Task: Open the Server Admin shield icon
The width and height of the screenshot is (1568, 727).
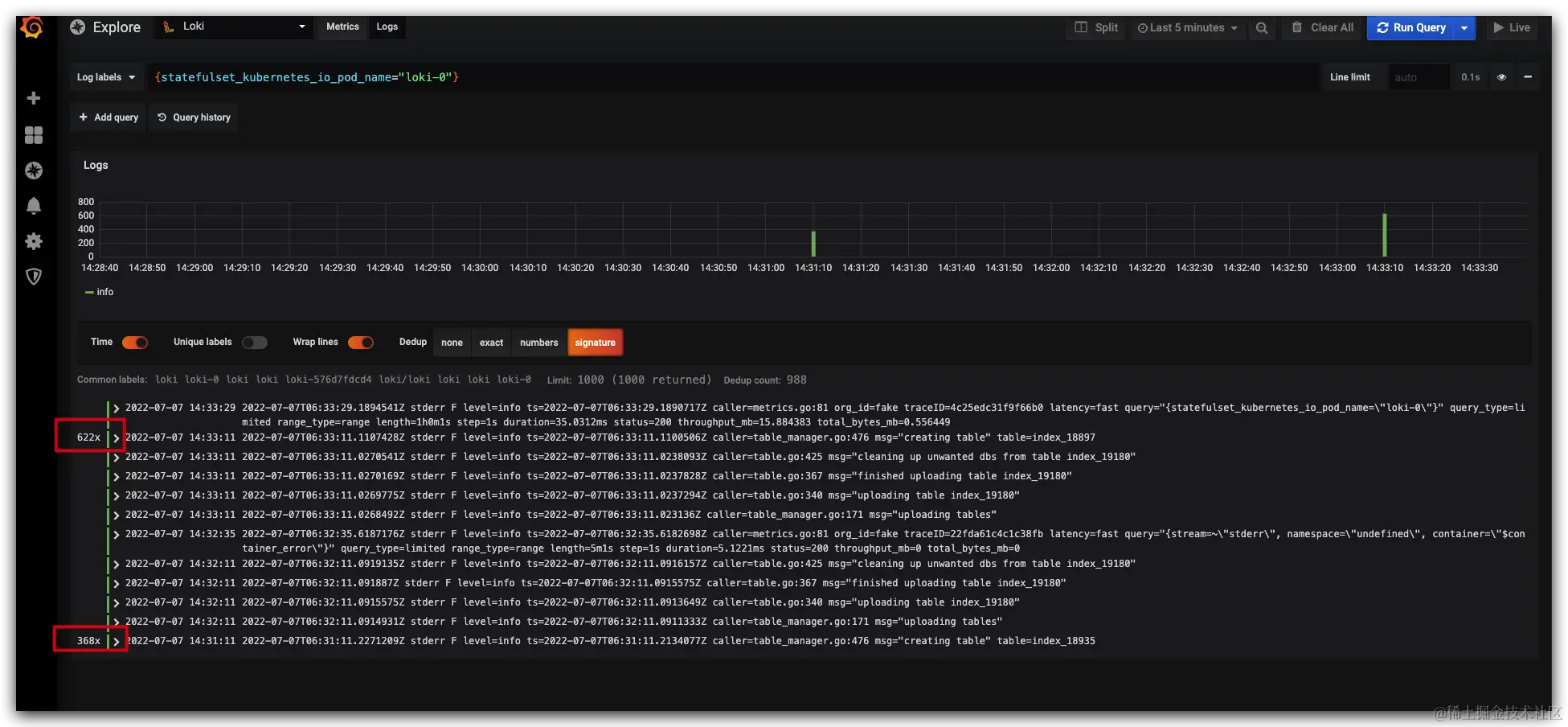Action: pos(34,277)
